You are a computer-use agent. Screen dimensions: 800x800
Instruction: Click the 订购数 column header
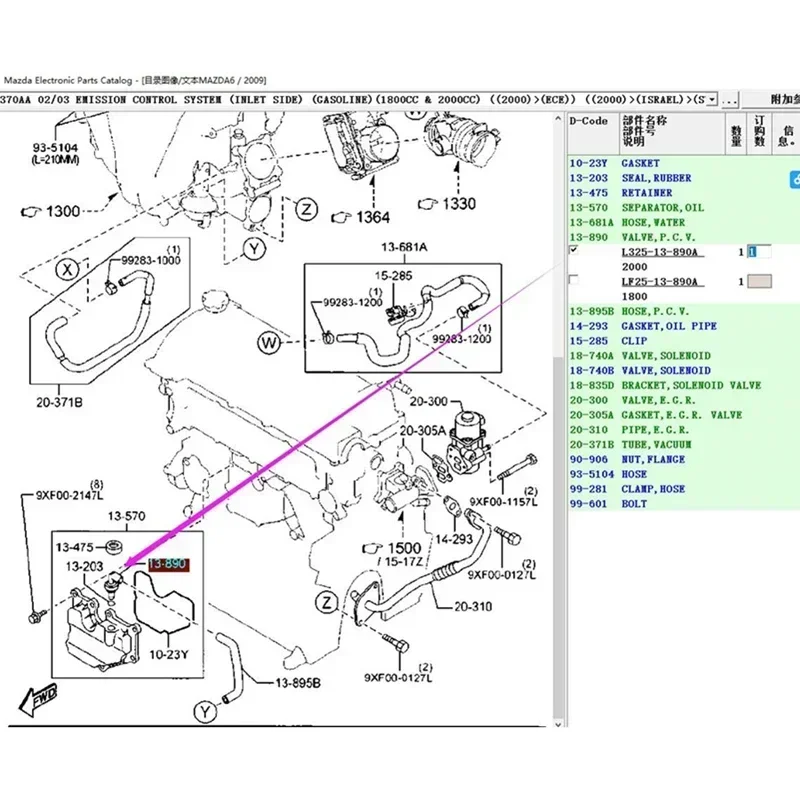click(x=760, y=133)
